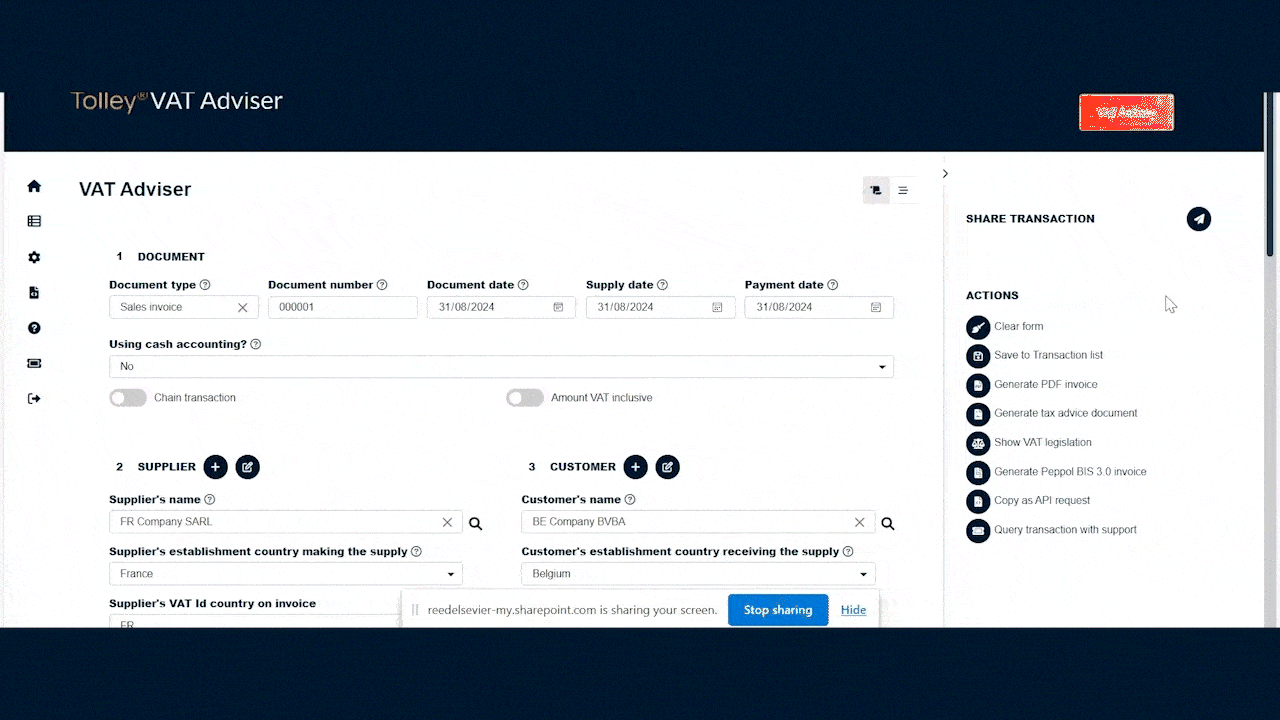Open the supplier's establishment country dropdown
Screen dimensions: 1280x720
[285, 574]
